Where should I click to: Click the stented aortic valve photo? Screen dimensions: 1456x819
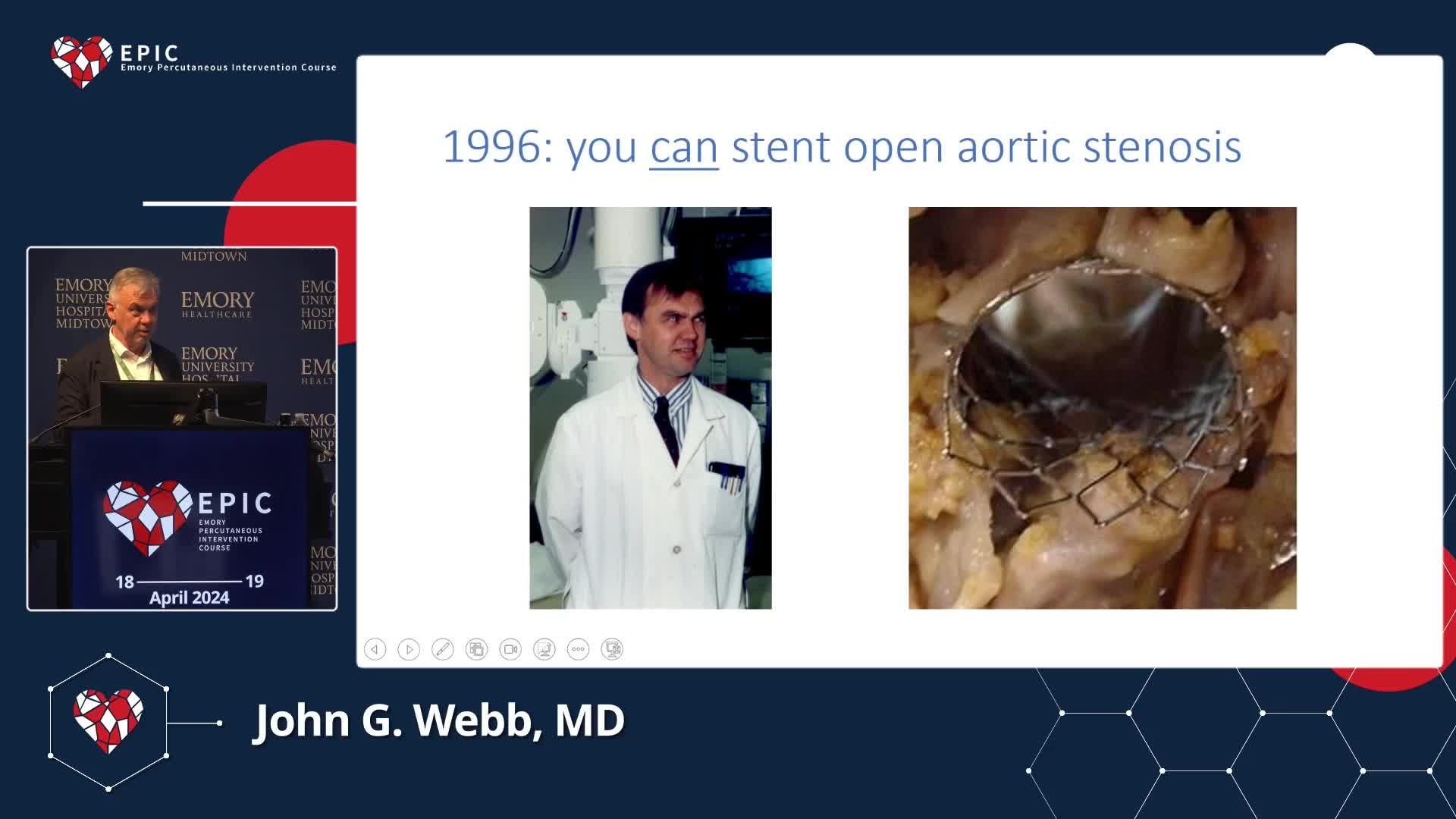[1102, 408]
